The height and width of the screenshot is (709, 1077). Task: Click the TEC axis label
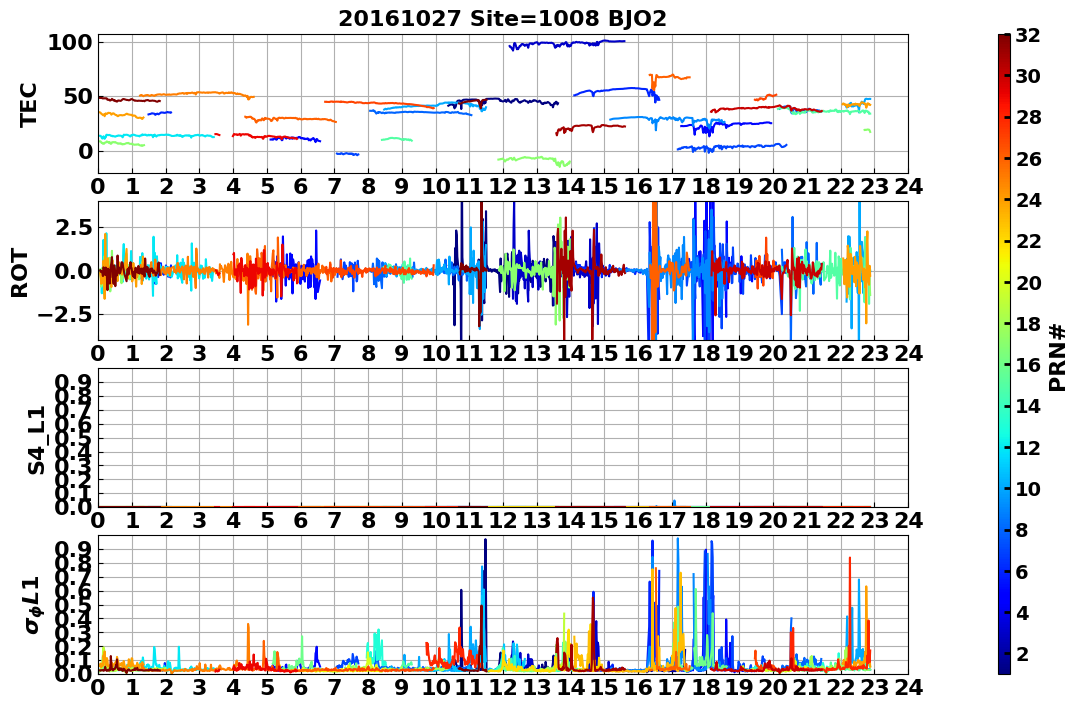click(27, 104)
